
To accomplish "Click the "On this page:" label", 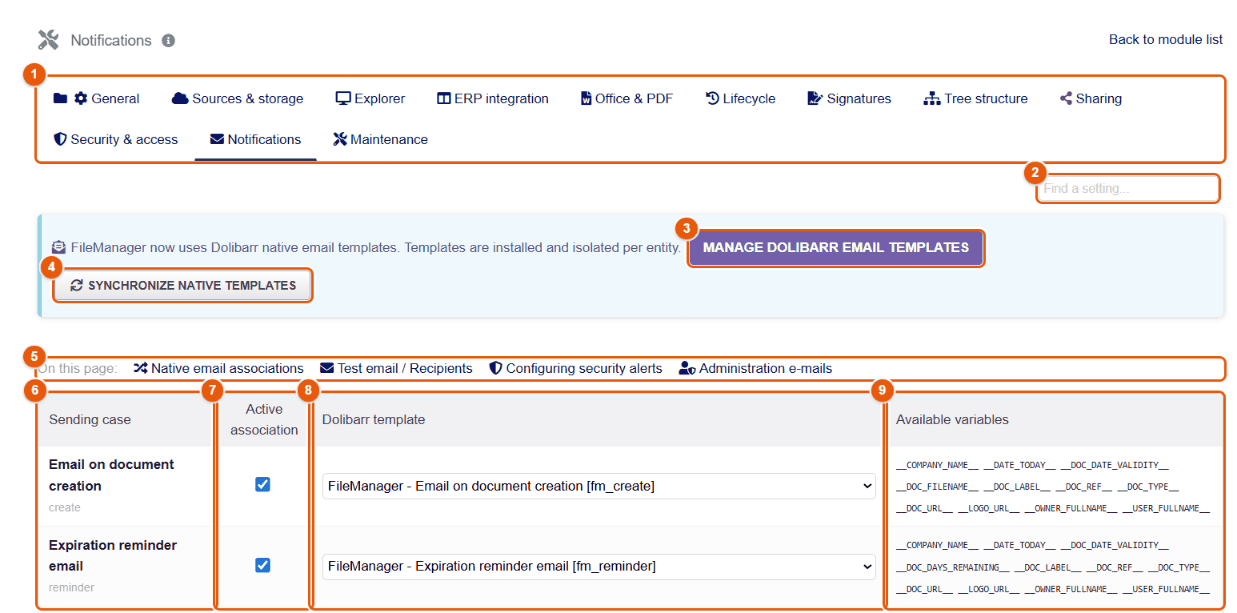I will tap(78, 368).
